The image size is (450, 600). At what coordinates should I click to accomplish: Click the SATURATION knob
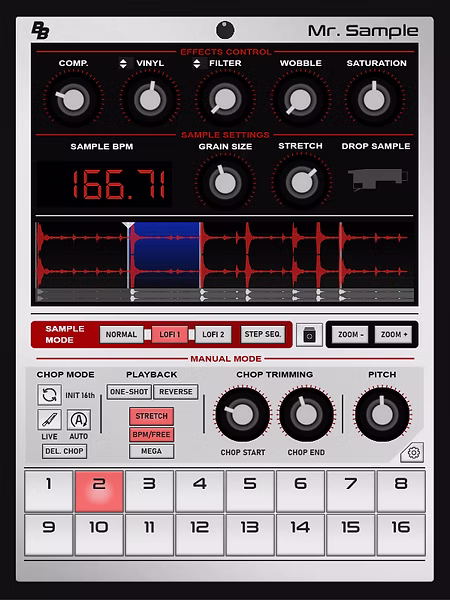coord(374,99)
